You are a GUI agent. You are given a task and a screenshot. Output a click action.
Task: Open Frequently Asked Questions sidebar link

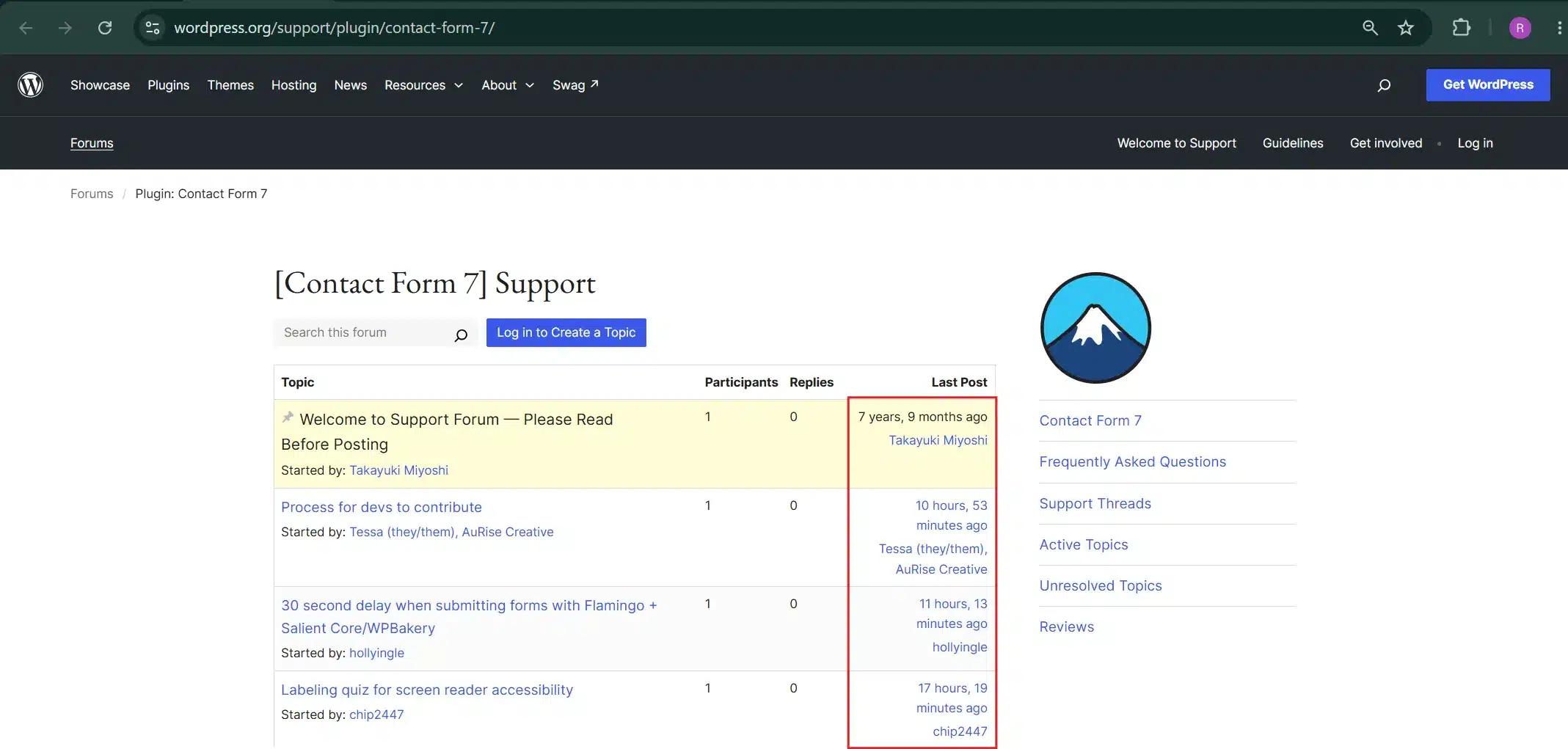click(x=1132, y=461)
